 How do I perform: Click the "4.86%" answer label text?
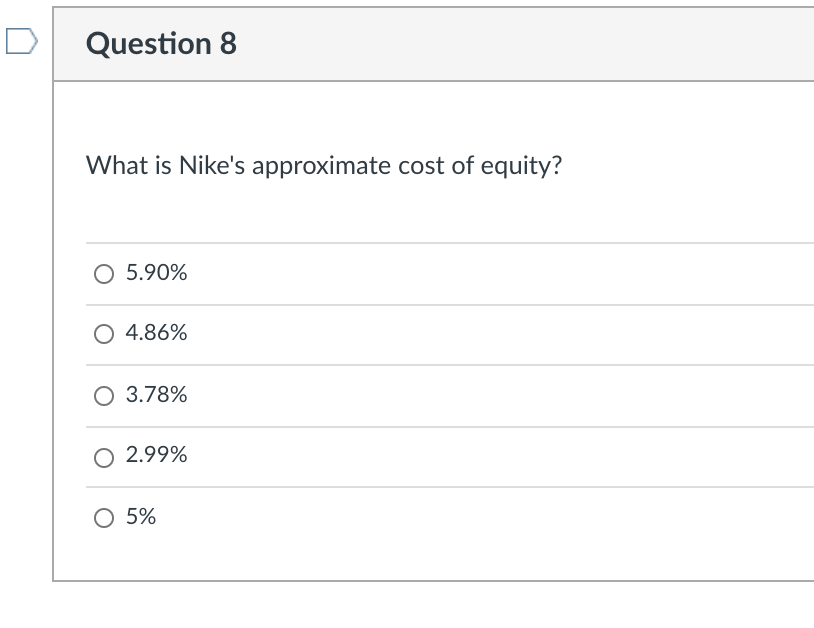click(157, 334)
